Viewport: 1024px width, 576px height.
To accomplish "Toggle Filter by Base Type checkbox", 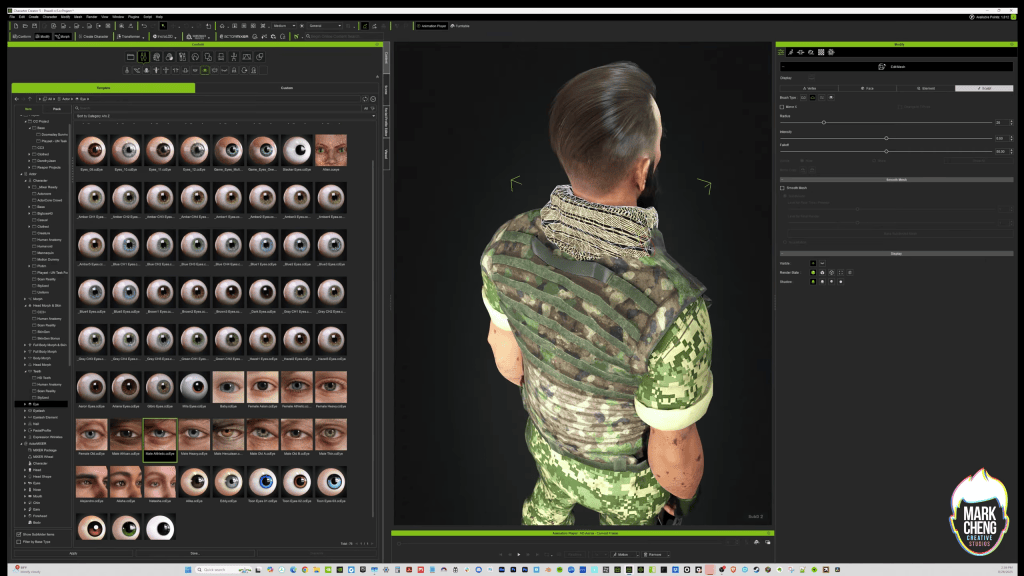I will [x=18, y=541].
